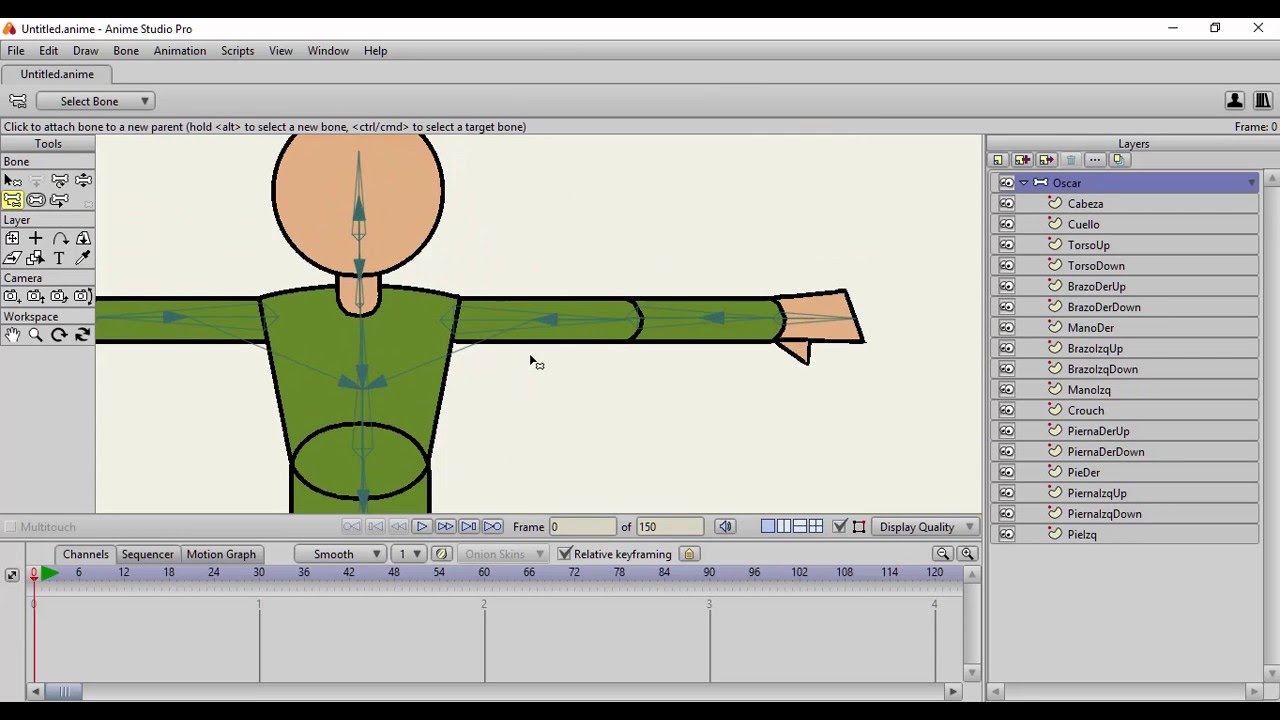Select the Rotate Layer XY tool
This screenshot has height=720, width=1280.
click(84, 238)
